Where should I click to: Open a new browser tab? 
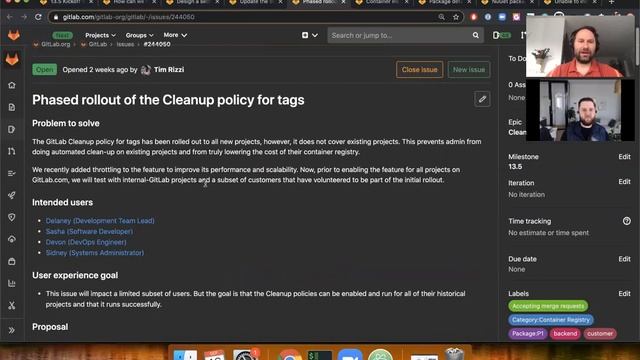point(611,2)
